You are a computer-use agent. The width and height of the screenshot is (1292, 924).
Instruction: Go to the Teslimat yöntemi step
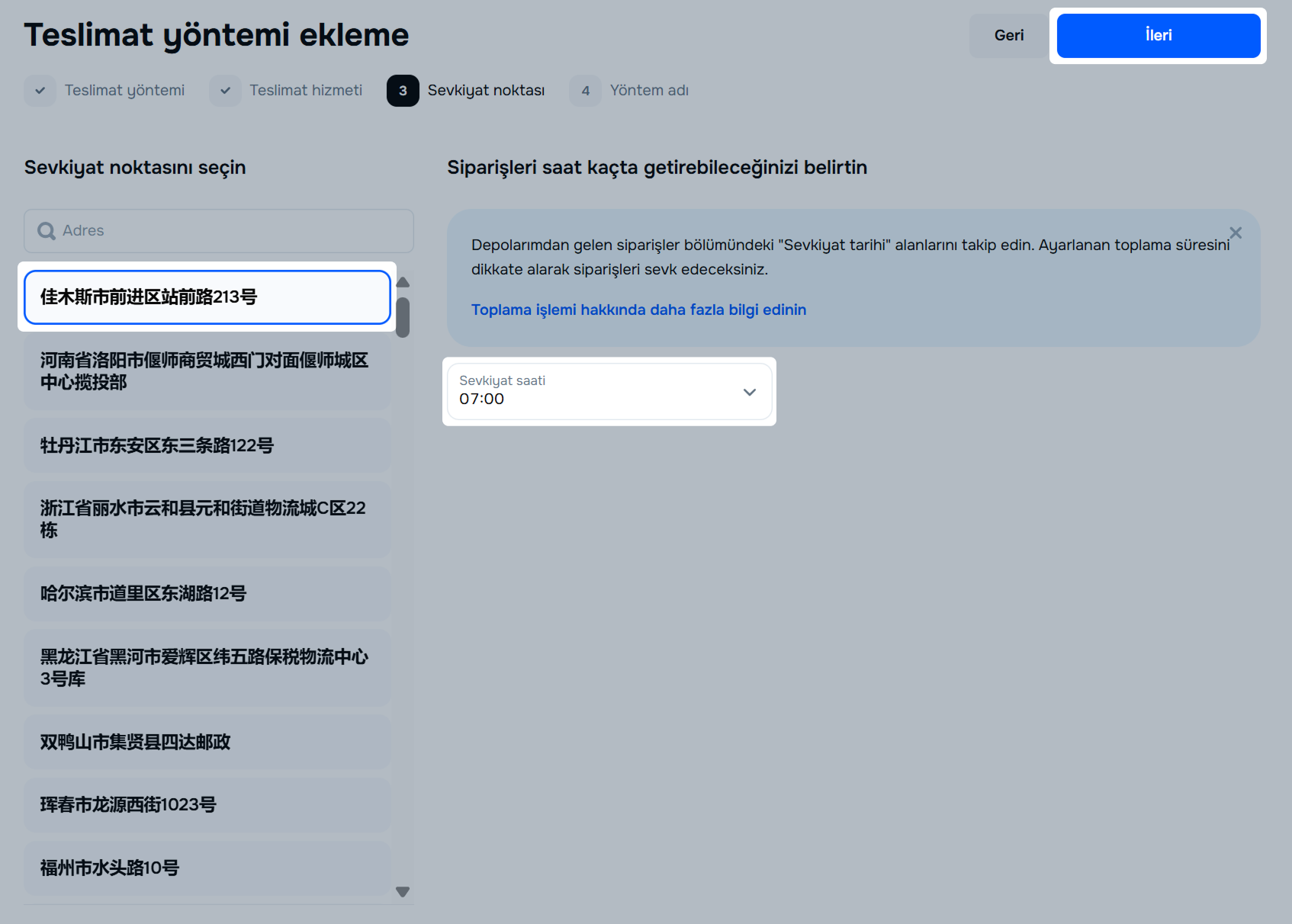124,91
